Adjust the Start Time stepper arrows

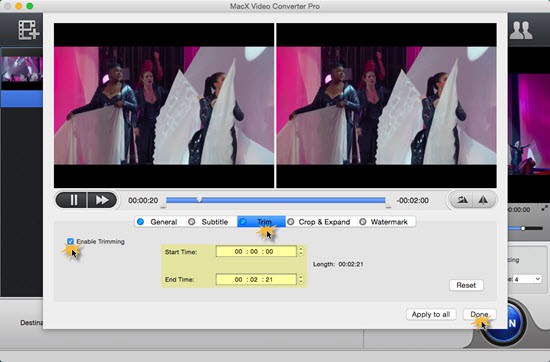coord(301,251)
